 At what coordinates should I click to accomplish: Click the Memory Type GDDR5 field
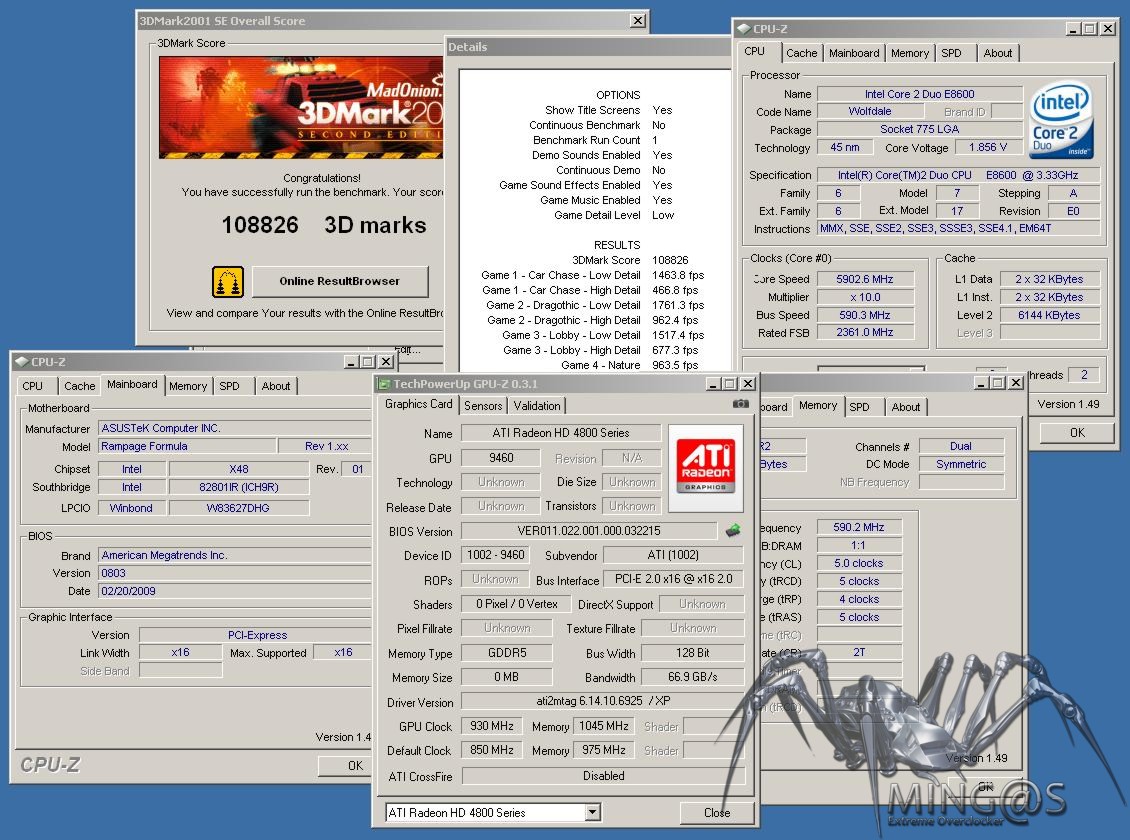tap(507, 653)
